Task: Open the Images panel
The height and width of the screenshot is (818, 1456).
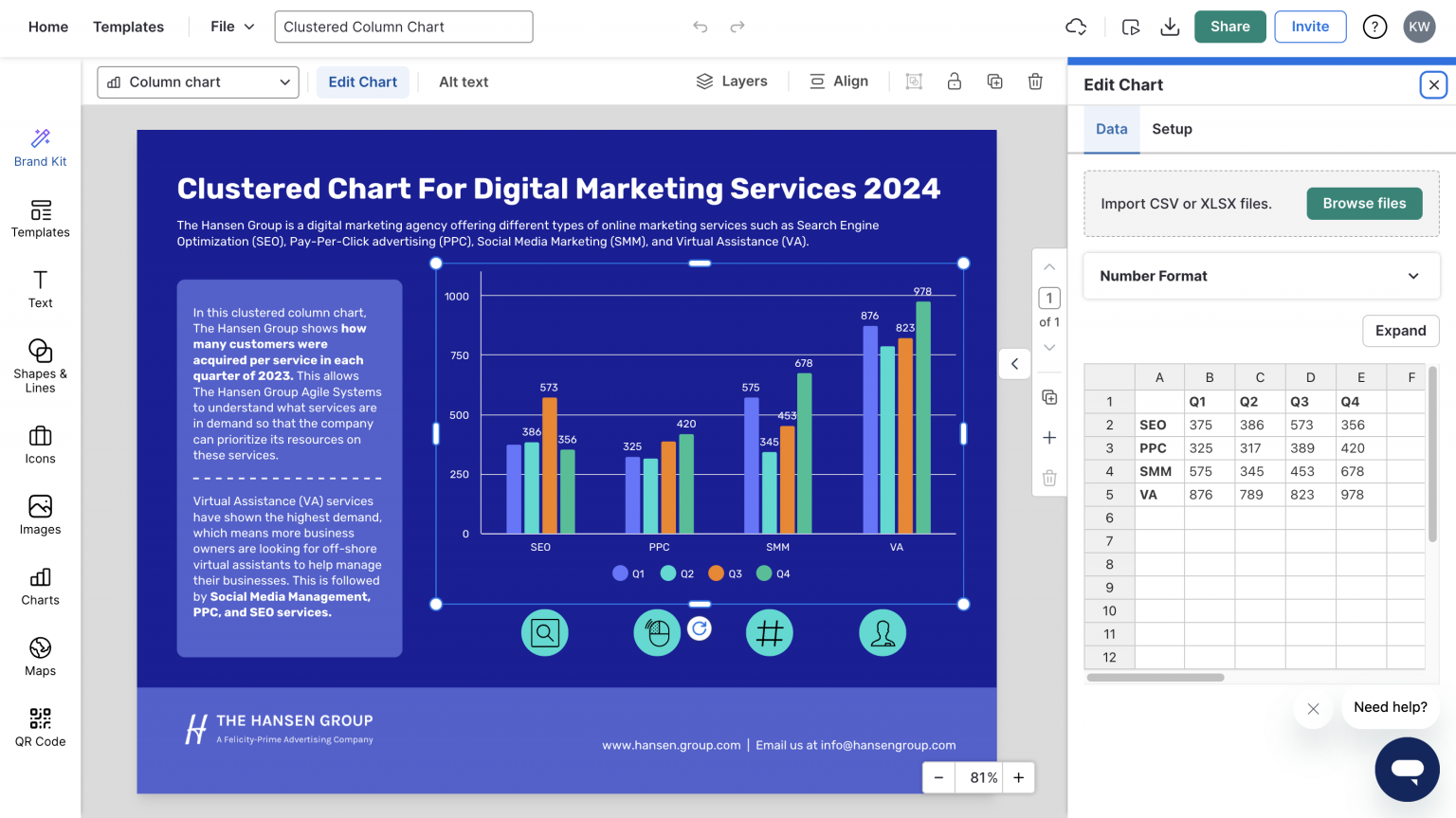Action: 40,515
